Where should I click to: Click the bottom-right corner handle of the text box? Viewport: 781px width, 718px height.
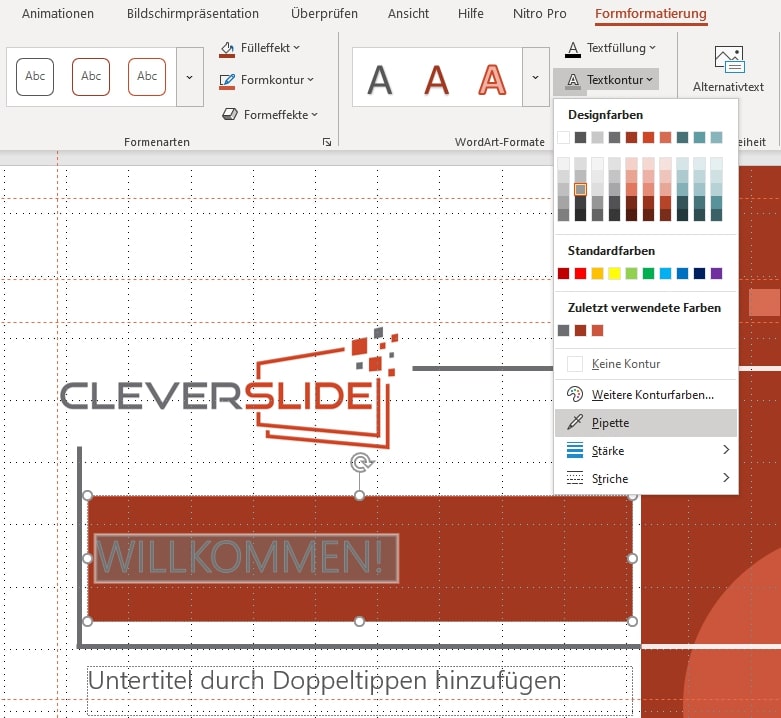click(632, 621)
